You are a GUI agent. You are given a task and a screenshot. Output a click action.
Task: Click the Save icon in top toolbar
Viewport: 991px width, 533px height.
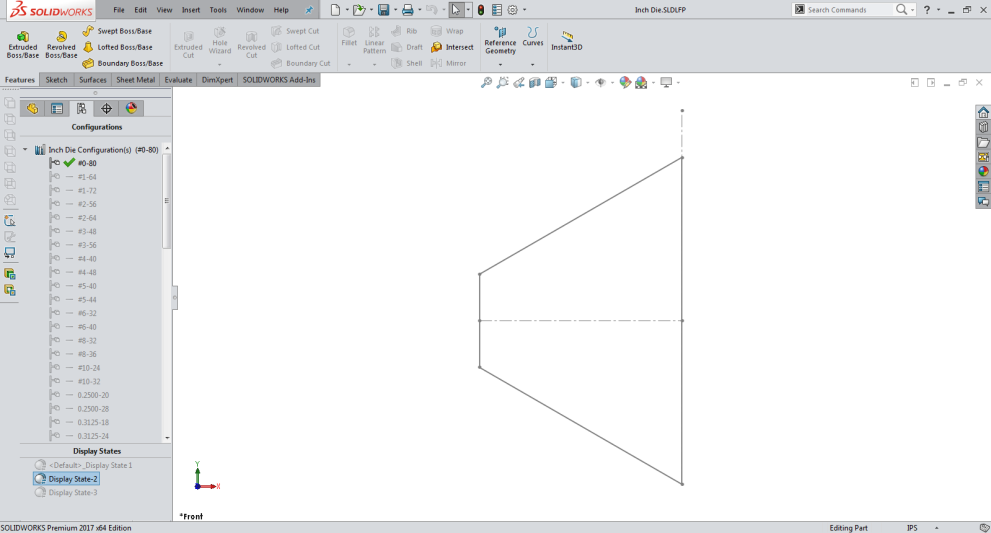click(384, 9)
